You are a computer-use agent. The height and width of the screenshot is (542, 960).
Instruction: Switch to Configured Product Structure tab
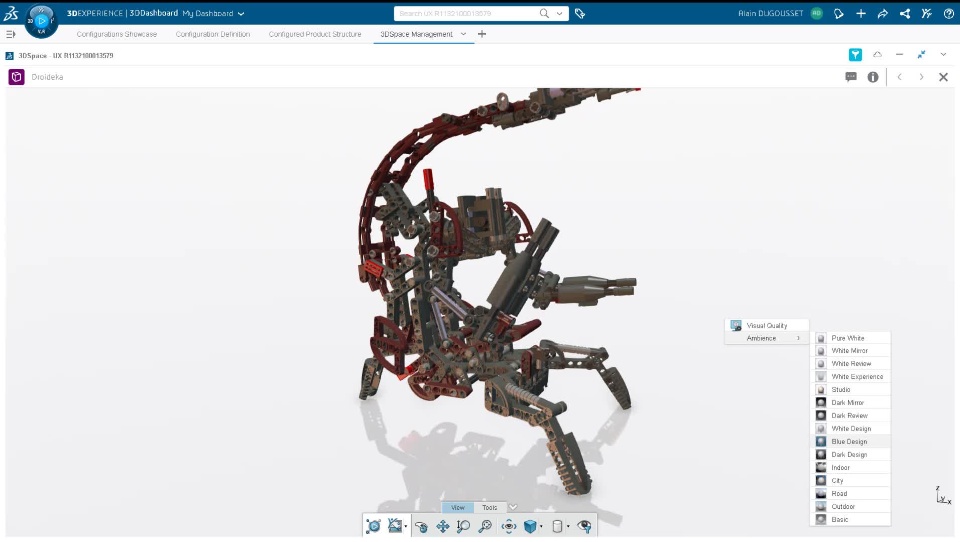click(315, 34)
